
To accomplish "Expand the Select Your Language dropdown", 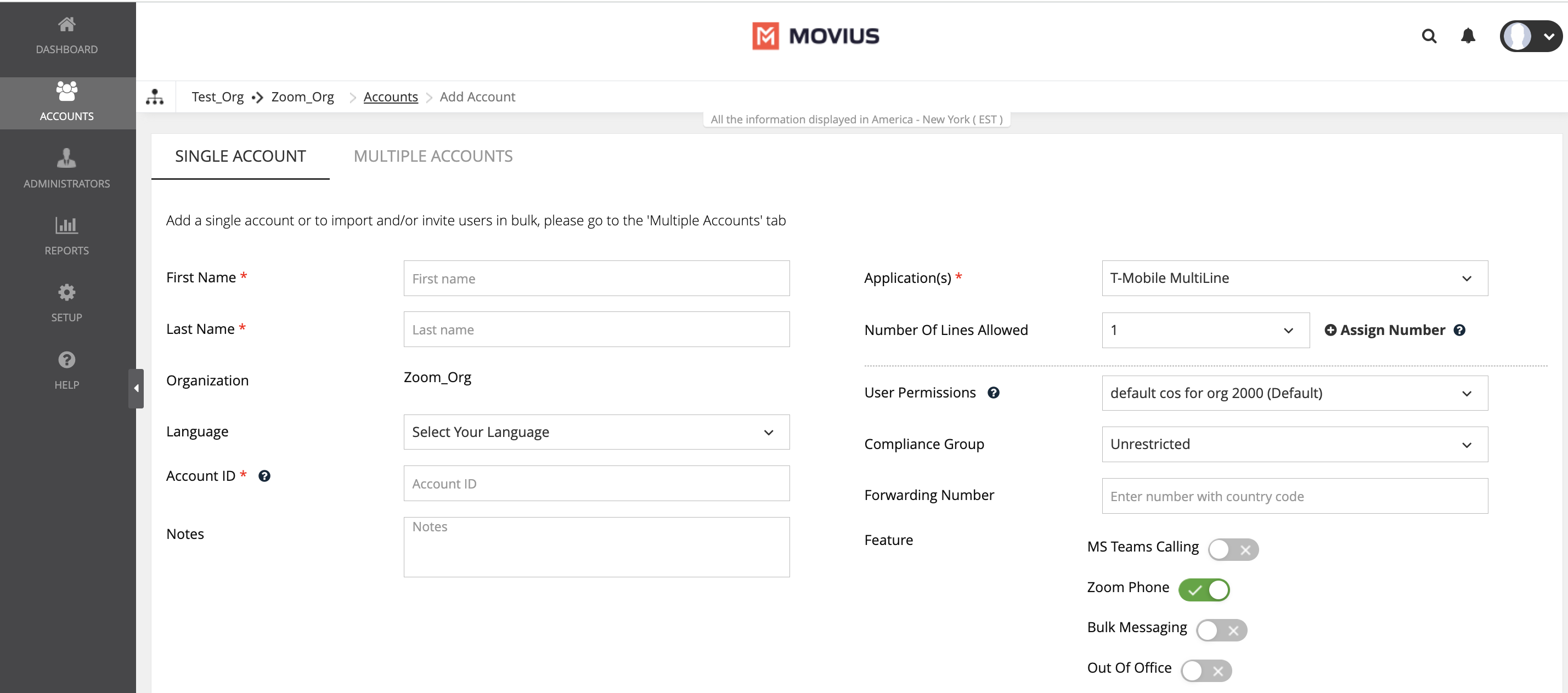I will tap(596, 432).
